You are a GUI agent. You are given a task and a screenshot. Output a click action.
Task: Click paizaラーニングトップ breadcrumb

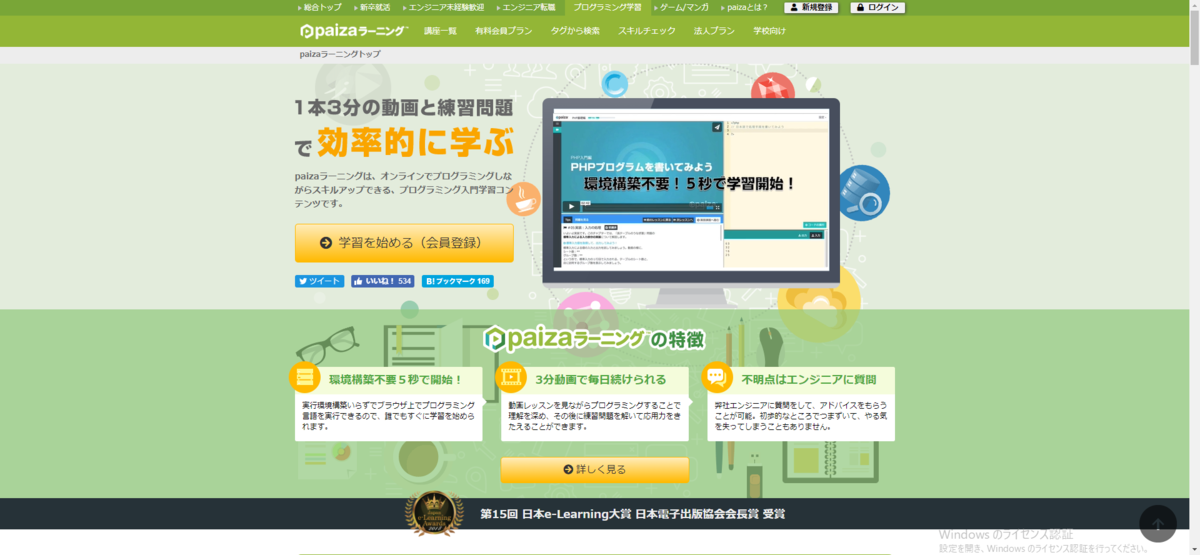pos(340,54)
